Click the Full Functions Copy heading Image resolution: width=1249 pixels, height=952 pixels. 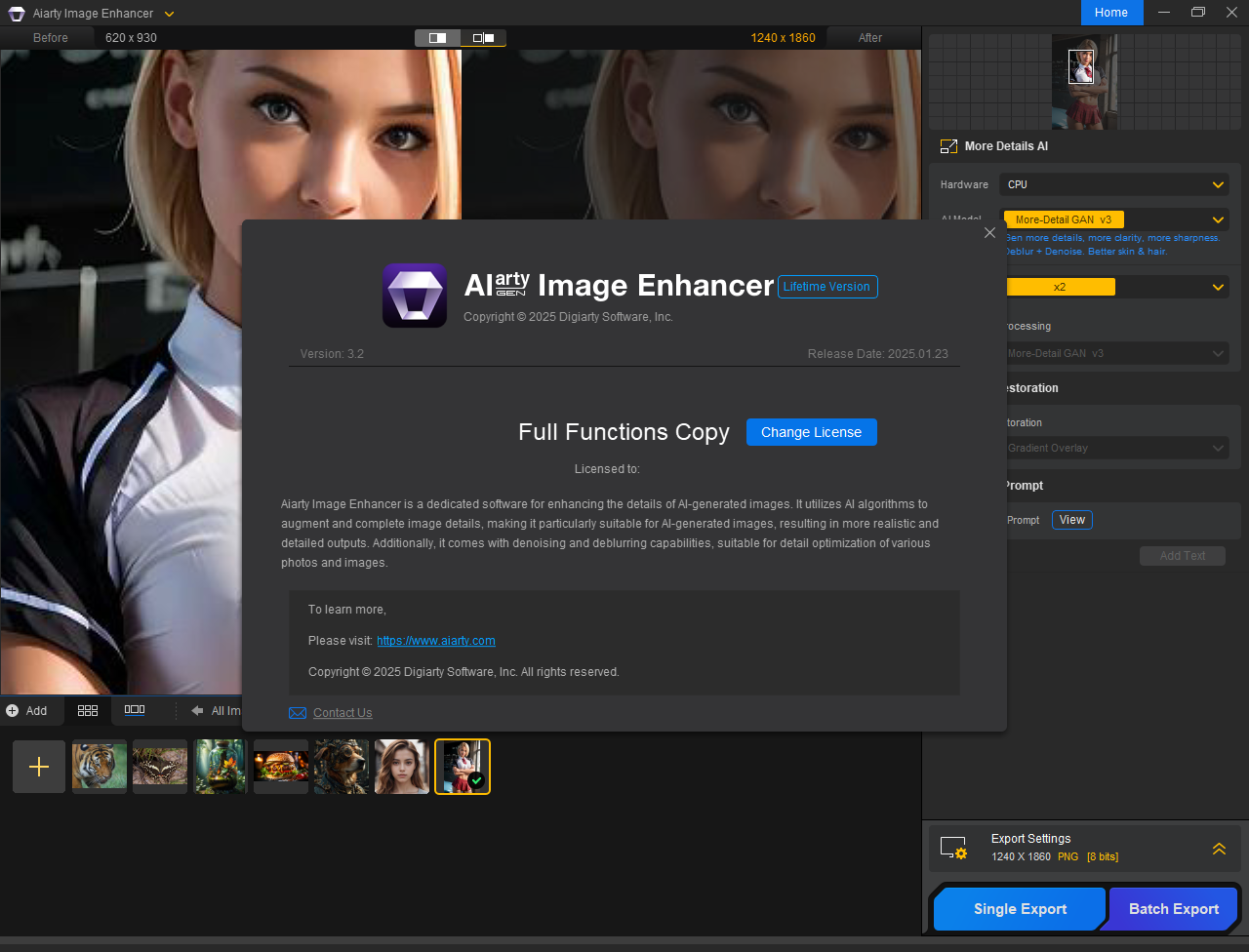(x=624, y=432)
